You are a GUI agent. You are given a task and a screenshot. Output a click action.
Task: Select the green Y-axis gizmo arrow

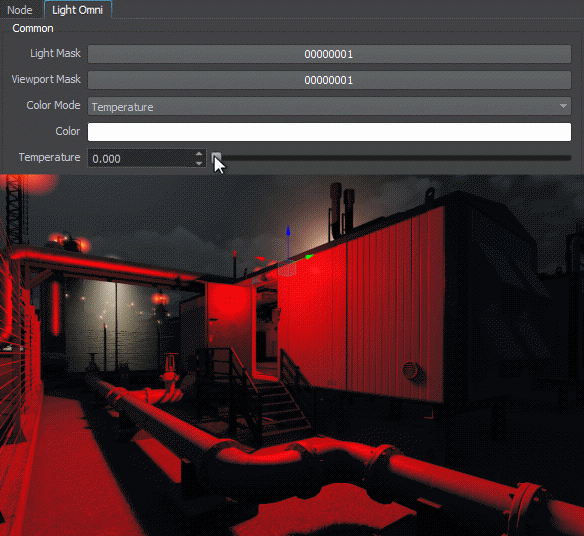309,256
